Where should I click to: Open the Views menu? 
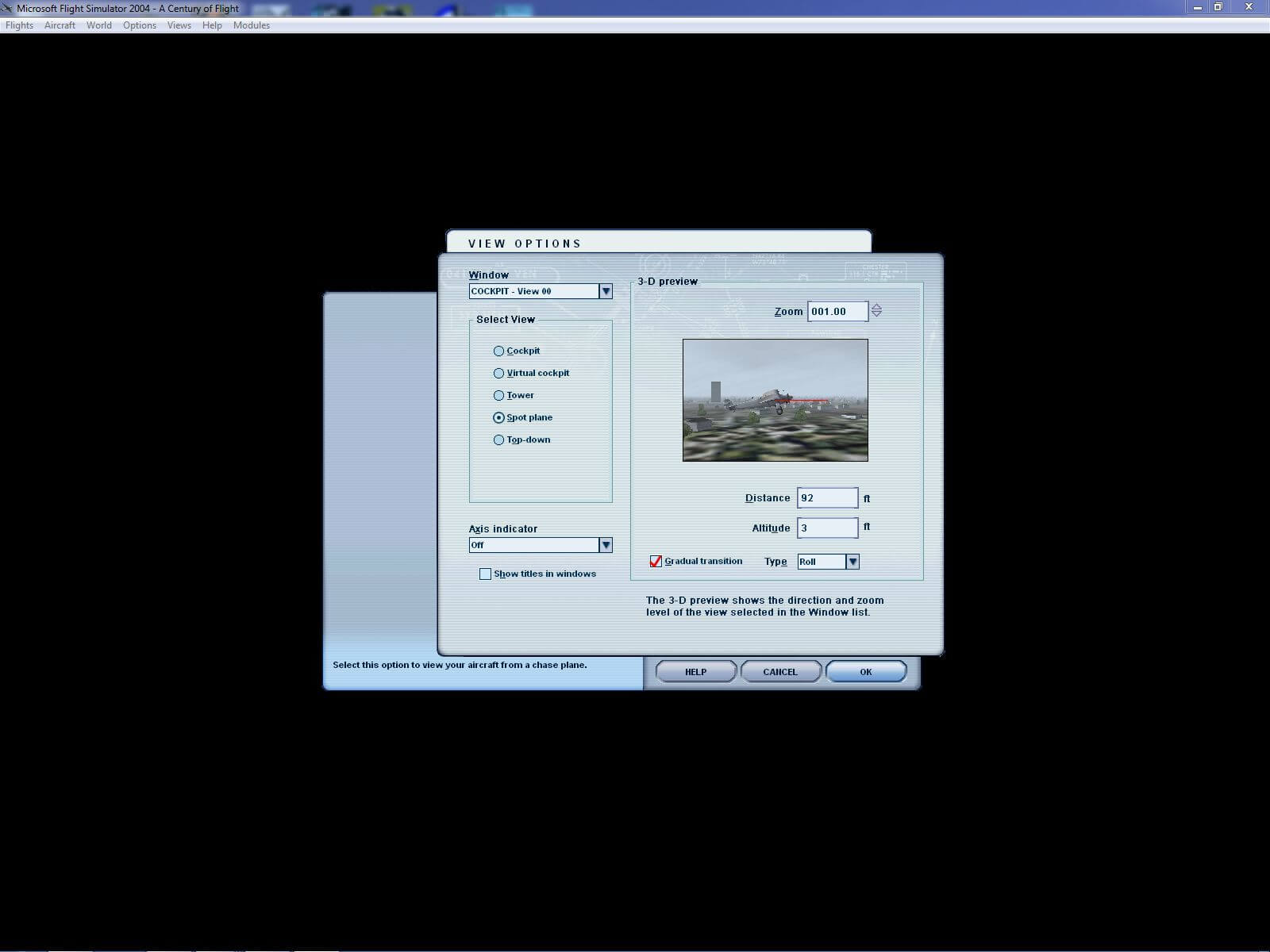pos(179,25)
